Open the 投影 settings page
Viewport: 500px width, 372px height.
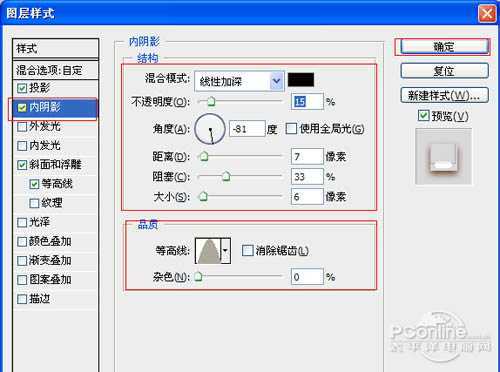40,88
